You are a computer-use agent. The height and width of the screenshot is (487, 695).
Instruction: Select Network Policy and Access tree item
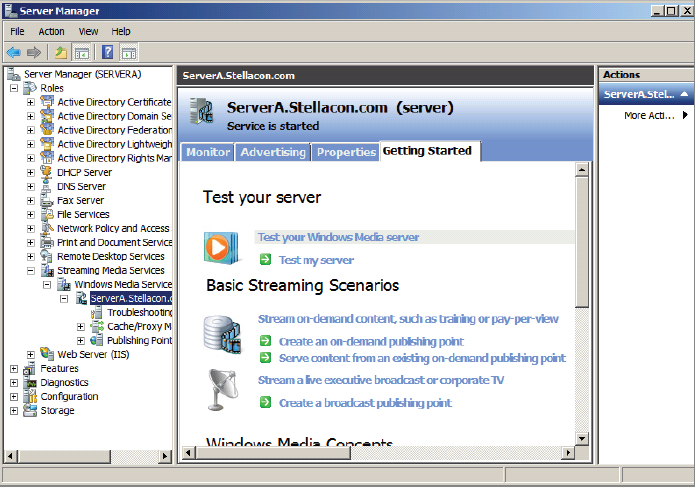tap(113, 228)
